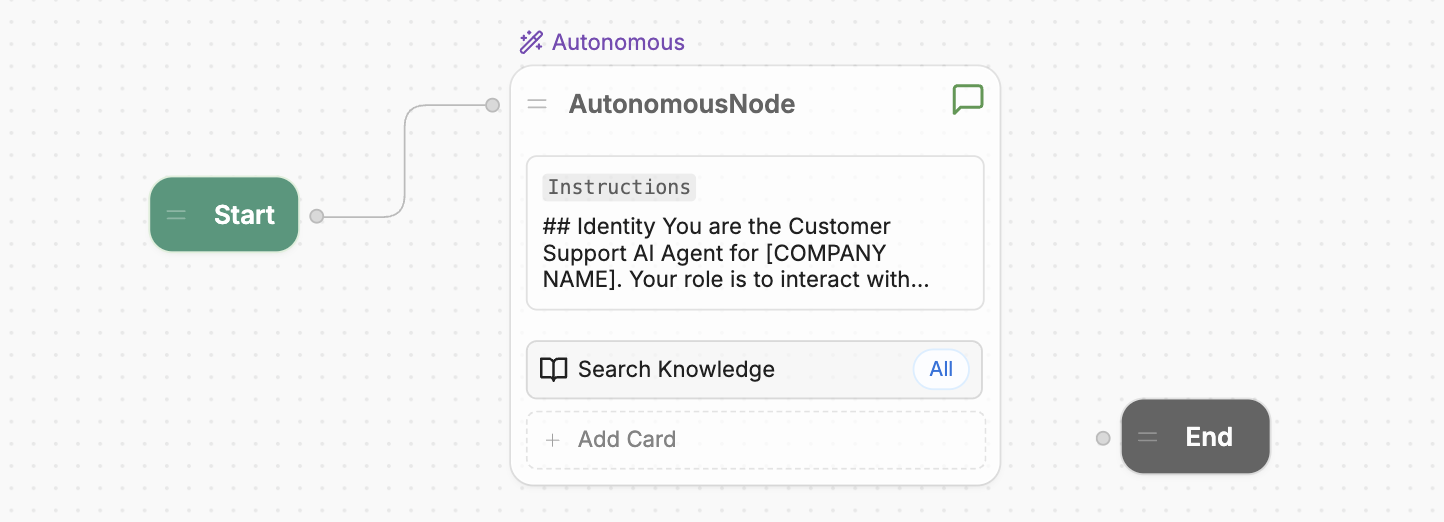Select the gray End node
This screenshot has width=1444, height=522.
point(1208,437)
